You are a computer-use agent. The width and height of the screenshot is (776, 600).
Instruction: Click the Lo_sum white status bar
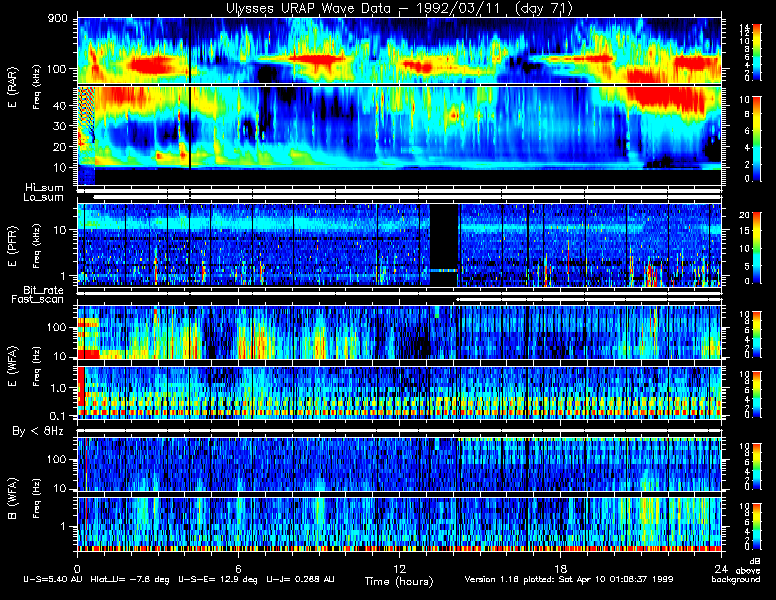coord(407,197)
